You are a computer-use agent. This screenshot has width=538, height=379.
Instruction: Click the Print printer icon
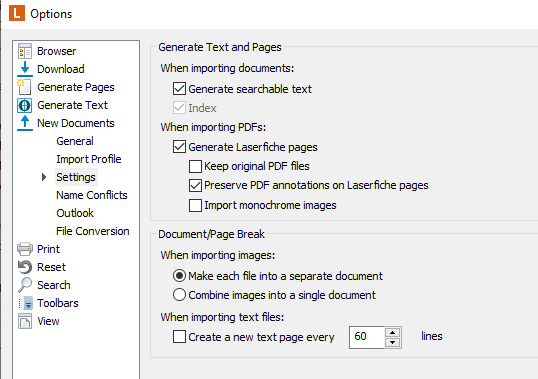[25, 249]
